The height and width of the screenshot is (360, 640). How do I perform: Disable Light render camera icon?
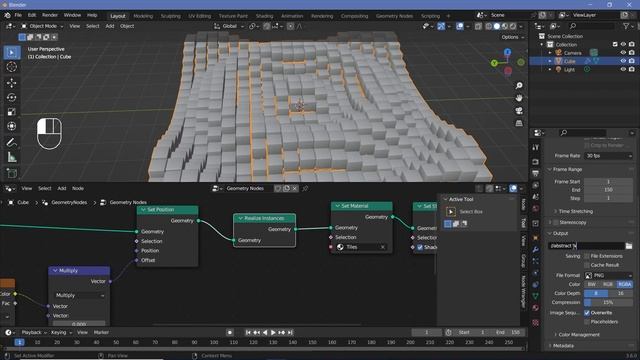pos(631,69)
